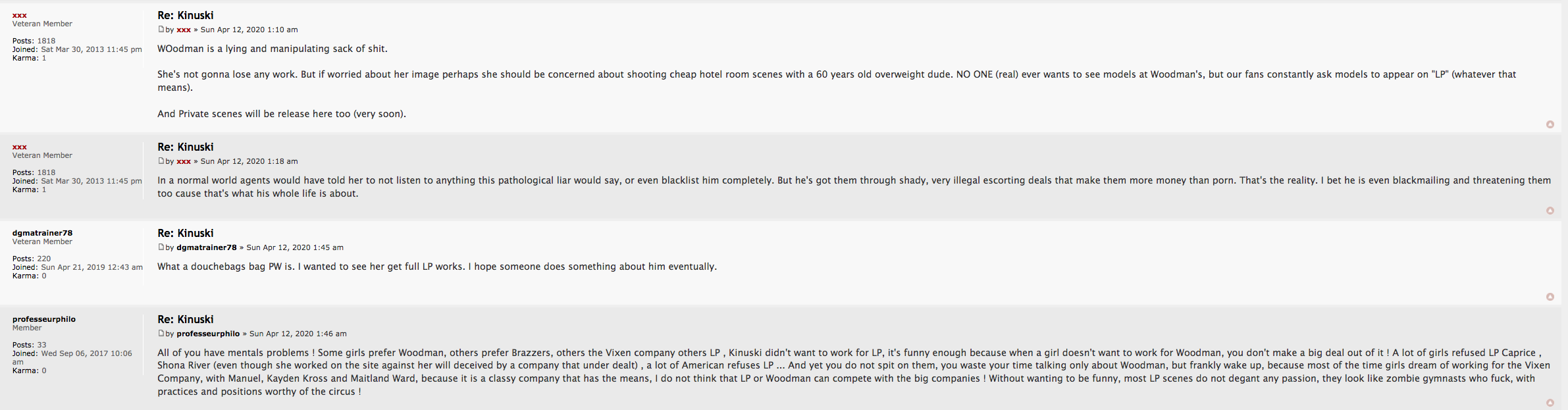Visit professeurphilo's profile from the post byline
Image resolution: width=1568 pixels, height=410 pixels.
(x=208, y=334)
